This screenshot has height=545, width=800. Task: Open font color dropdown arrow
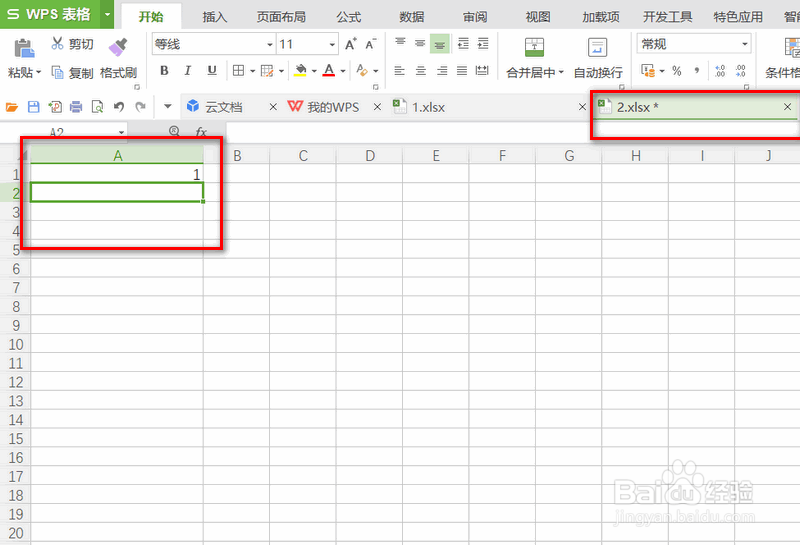click(x=343, y=71)
